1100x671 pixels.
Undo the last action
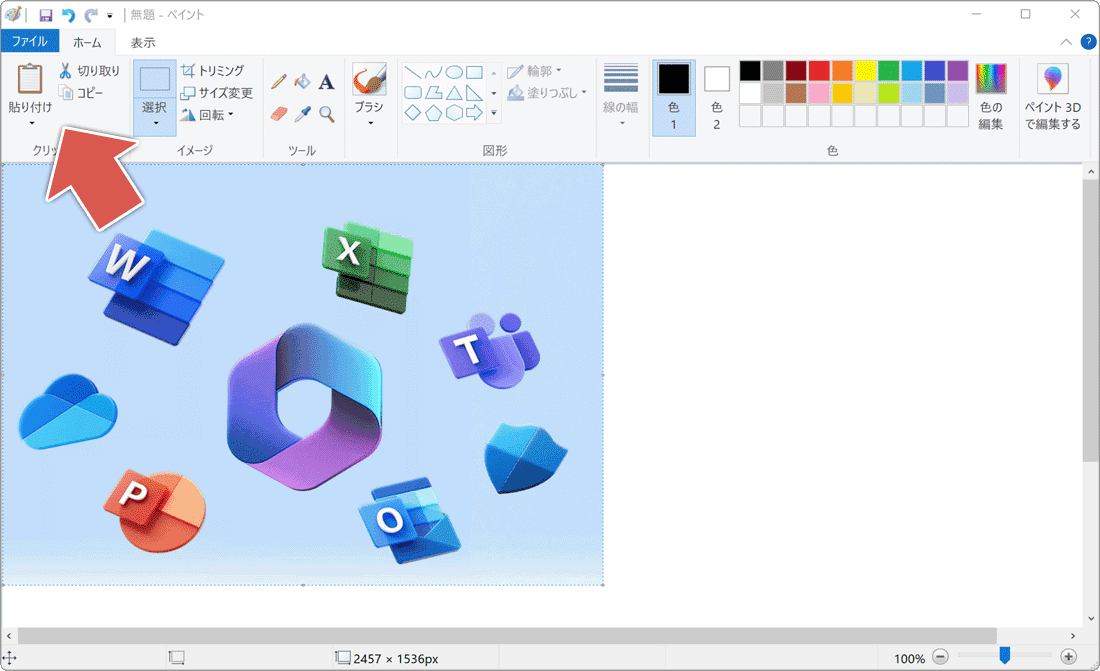point(68,15)
